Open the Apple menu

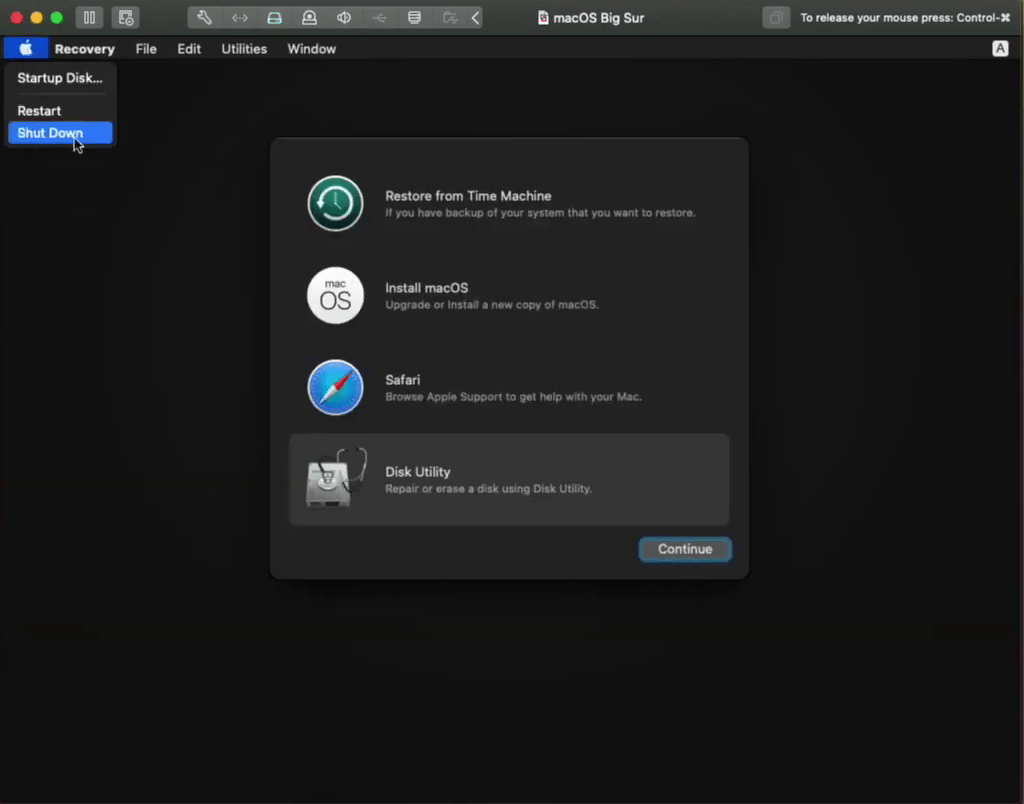(25, 48)
